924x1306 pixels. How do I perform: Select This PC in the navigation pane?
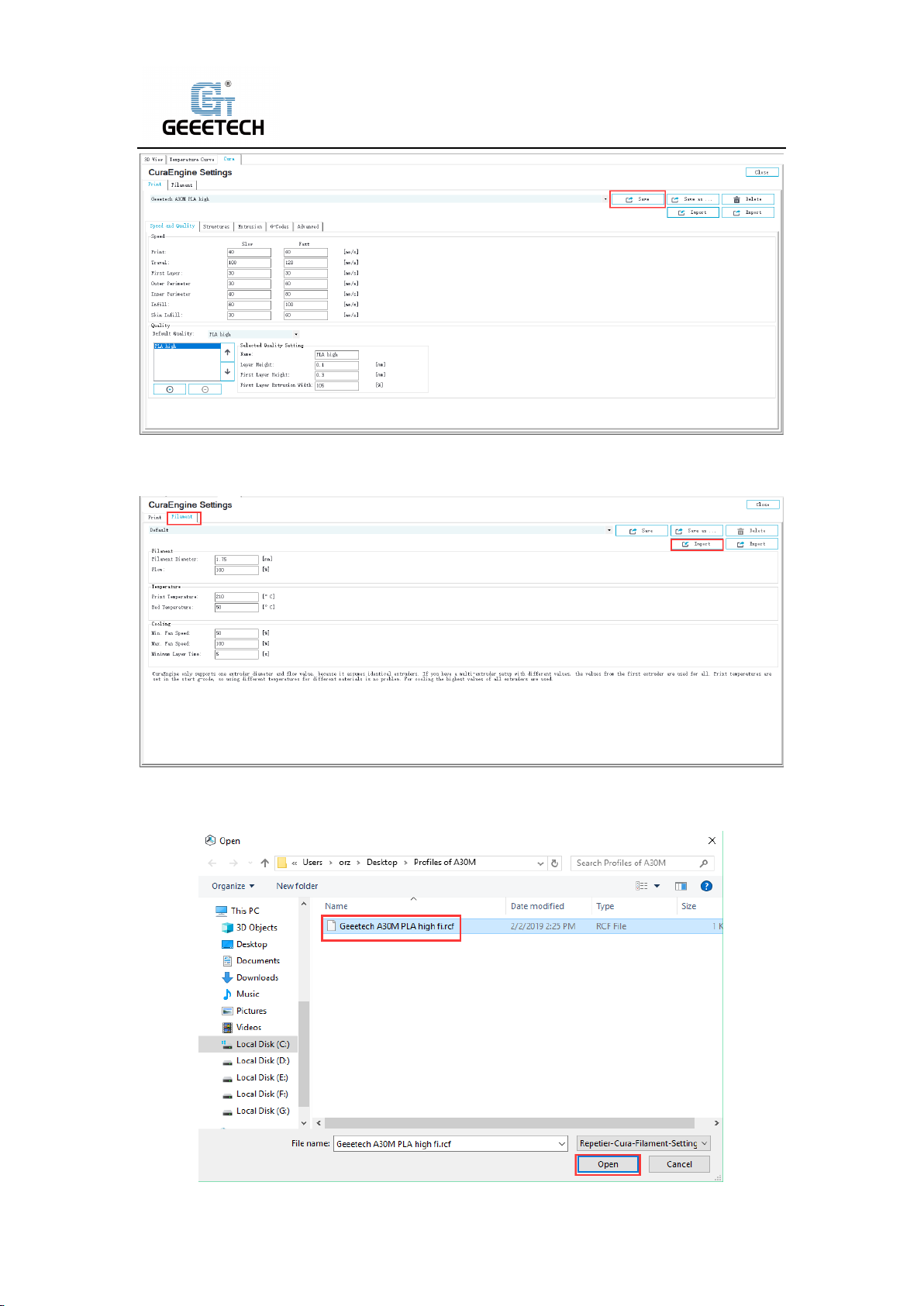point(245,911)
